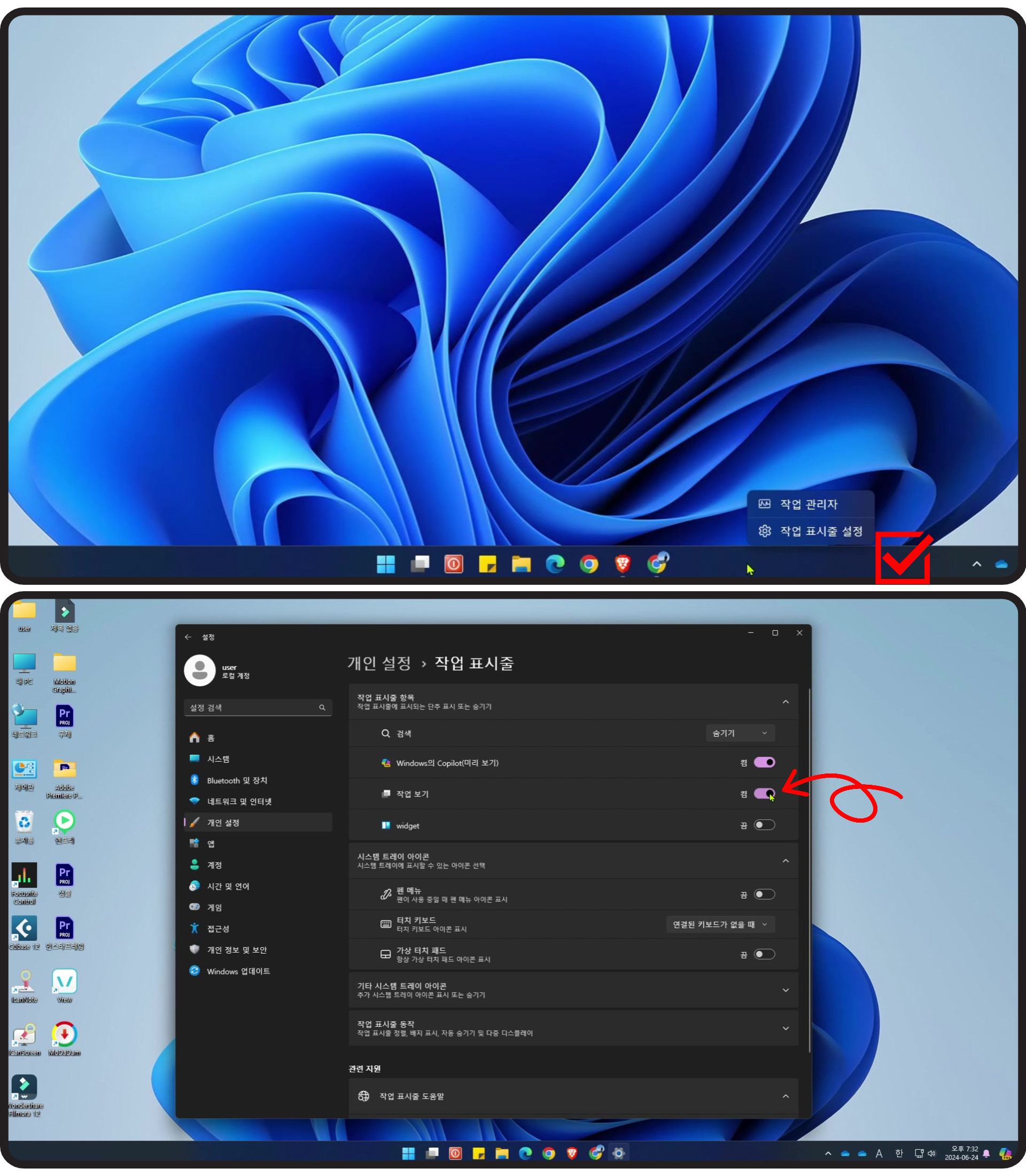Click the Copilot icon in system tray
The height and width of the screenshot is (1176, 1026).
[1005, 1154]
